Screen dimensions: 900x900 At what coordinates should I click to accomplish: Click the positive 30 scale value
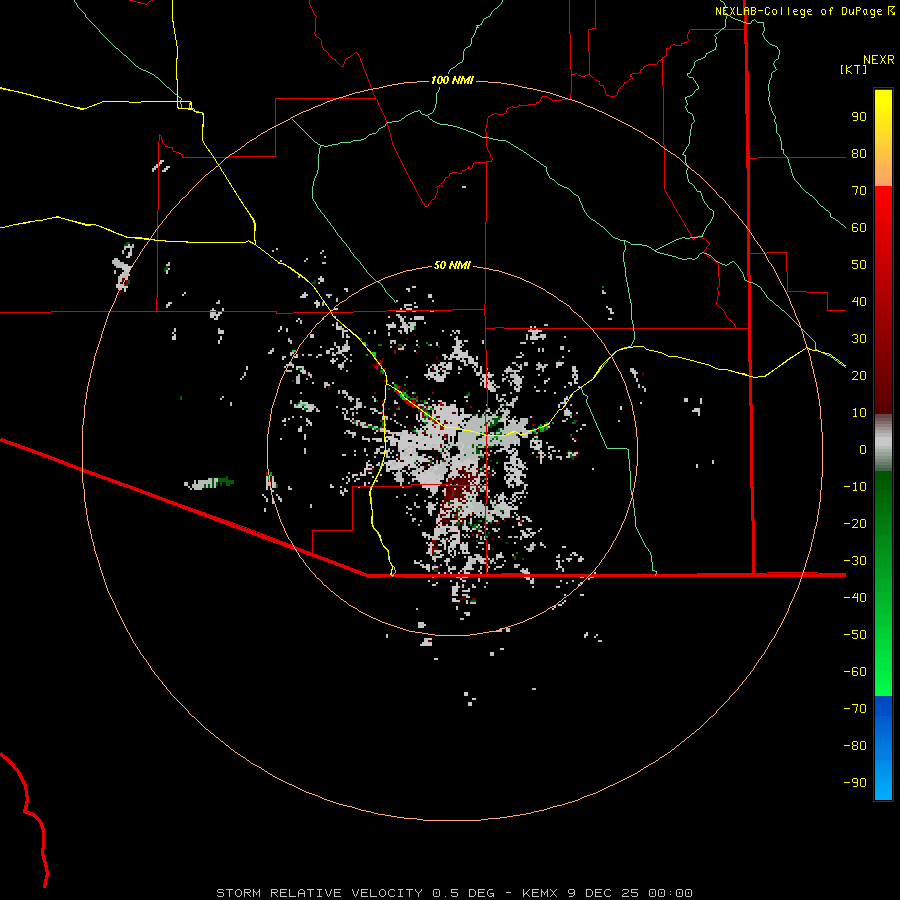[859, 339]
